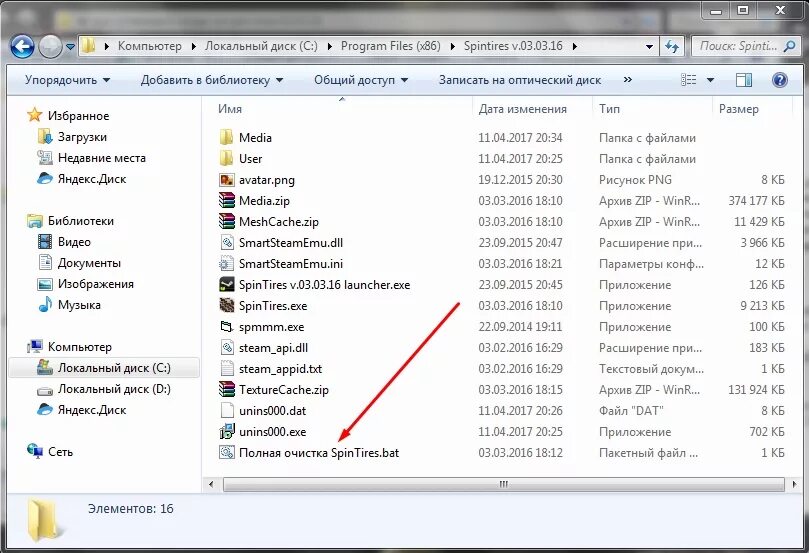Select steam_appid.txt text file icon
This screenshot has width=809, height=553.
[226, 369]
